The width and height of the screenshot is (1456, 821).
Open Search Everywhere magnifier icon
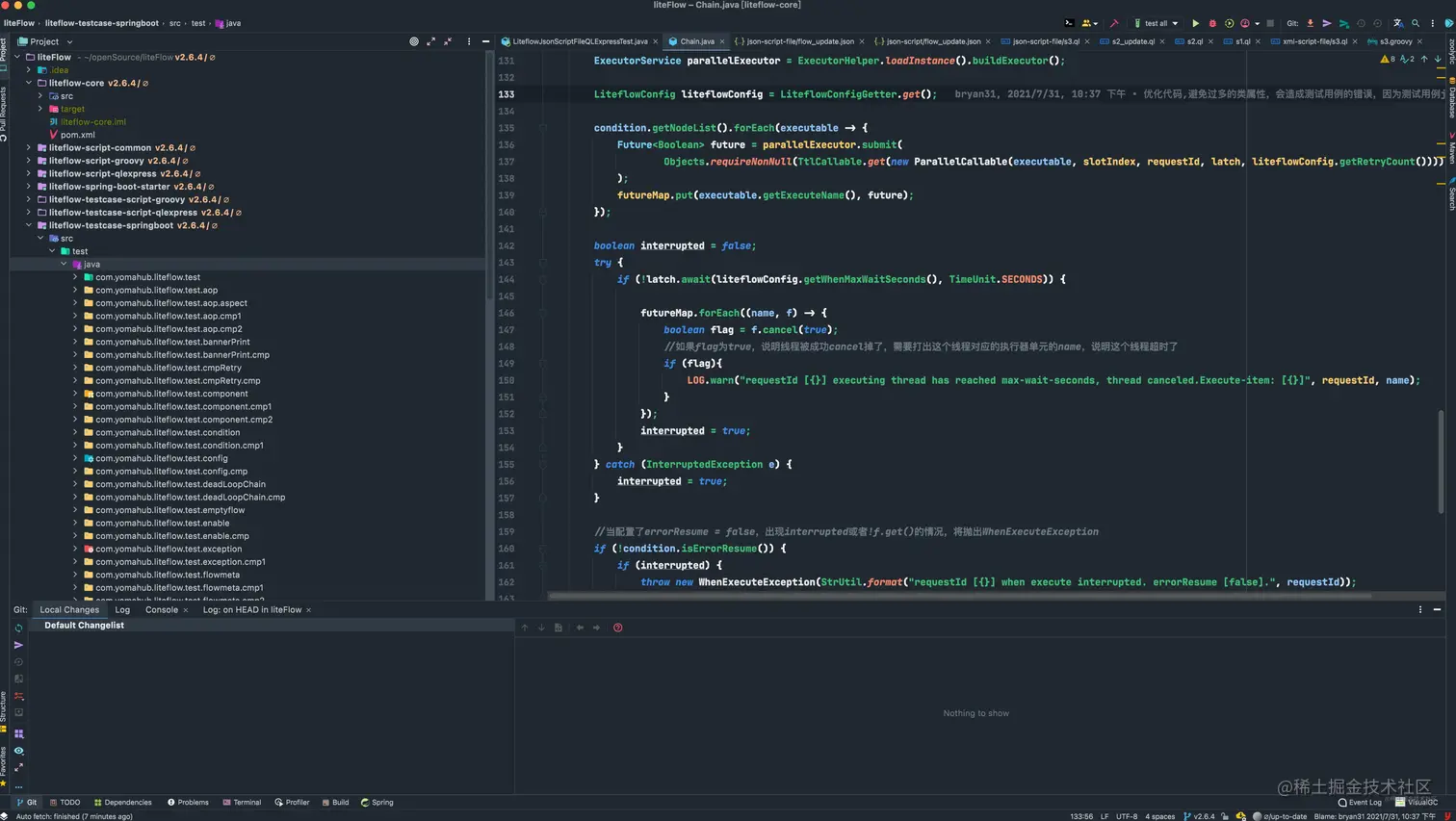tap(1416, 23)
